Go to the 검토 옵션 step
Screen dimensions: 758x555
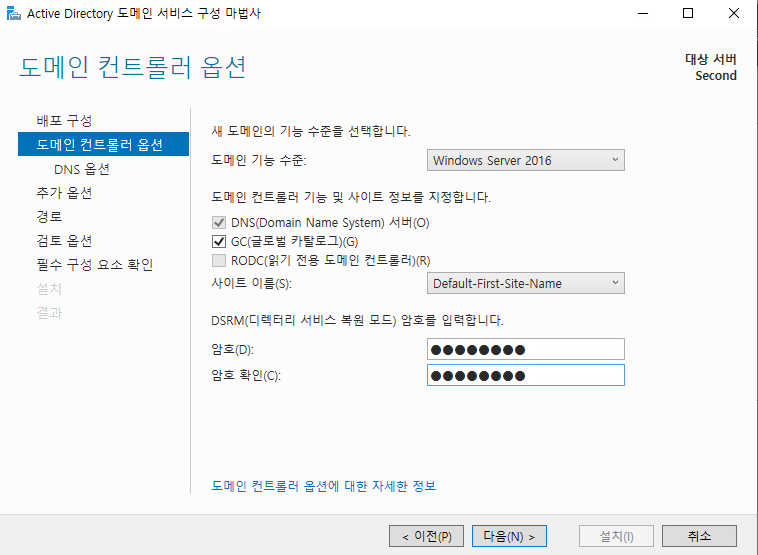pos(64,240)
